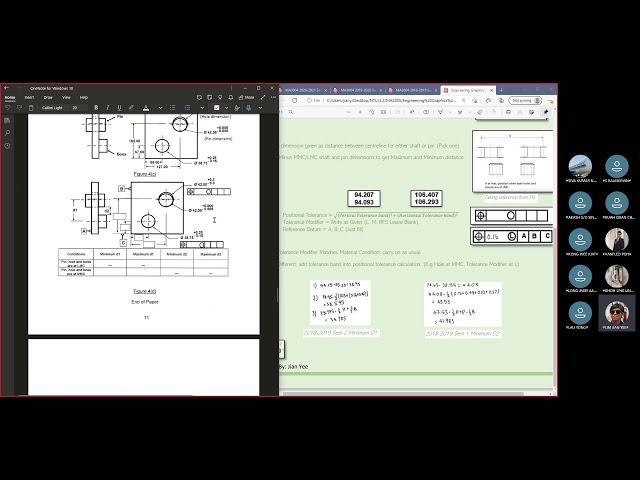
Task: Click the 'Taking reference from Pin' caption
Action: point(510,197)
